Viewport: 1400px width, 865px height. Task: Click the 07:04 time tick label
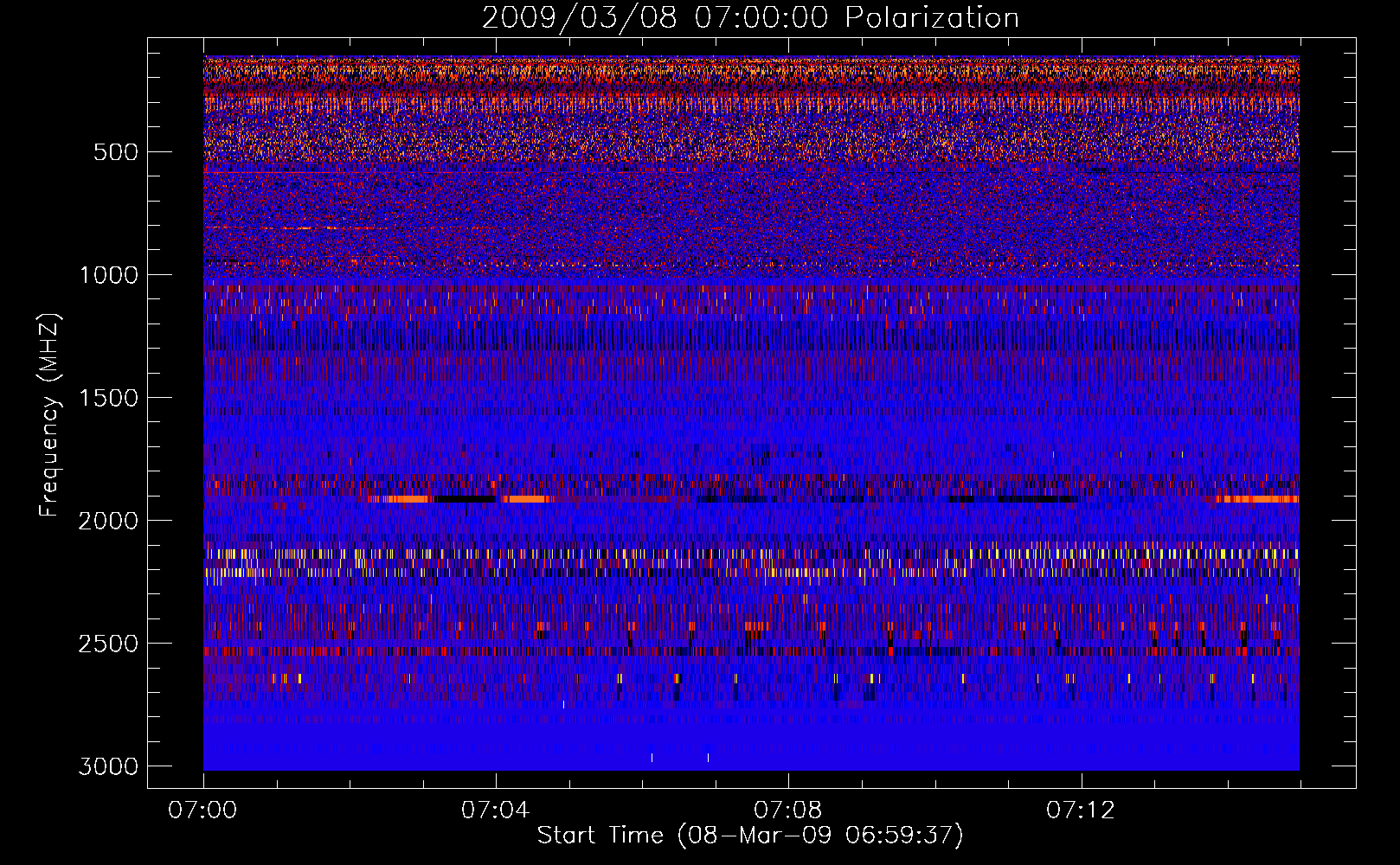[495, 811]
